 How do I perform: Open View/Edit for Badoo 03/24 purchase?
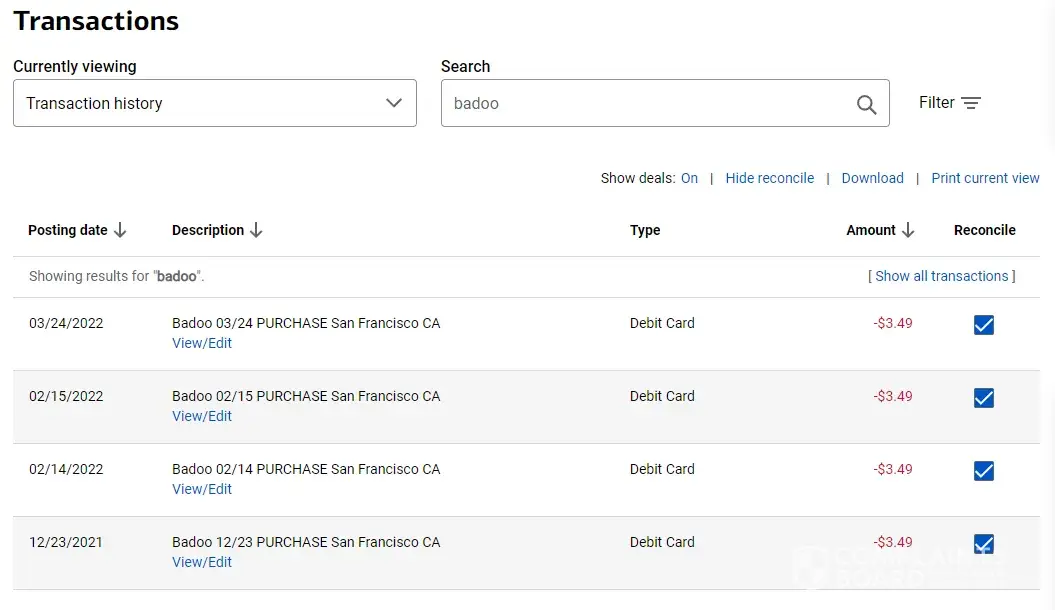tap(202, 343)
